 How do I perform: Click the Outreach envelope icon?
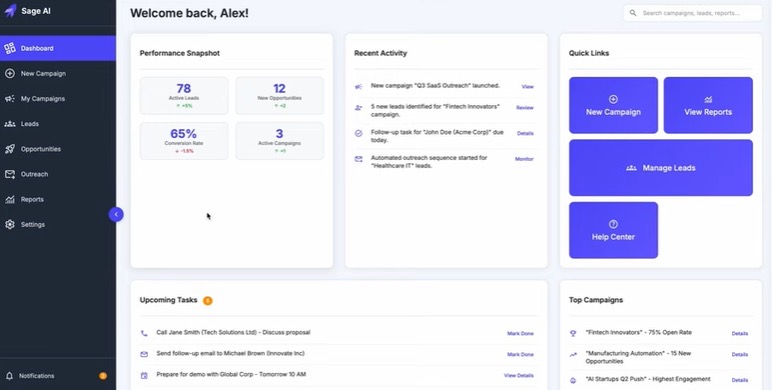coord(10,174)
